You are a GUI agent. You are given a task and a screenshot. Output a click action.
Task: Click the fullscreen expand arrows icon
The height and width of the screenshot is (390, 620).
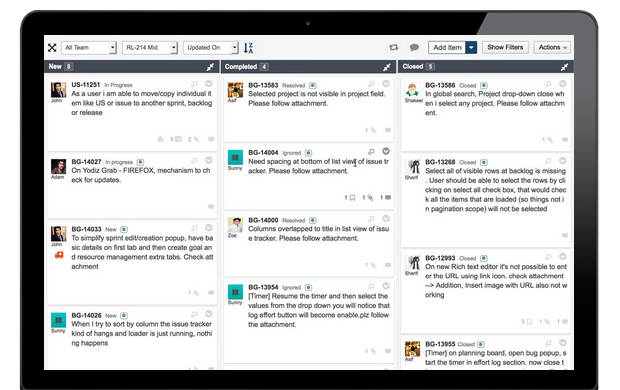52,47
